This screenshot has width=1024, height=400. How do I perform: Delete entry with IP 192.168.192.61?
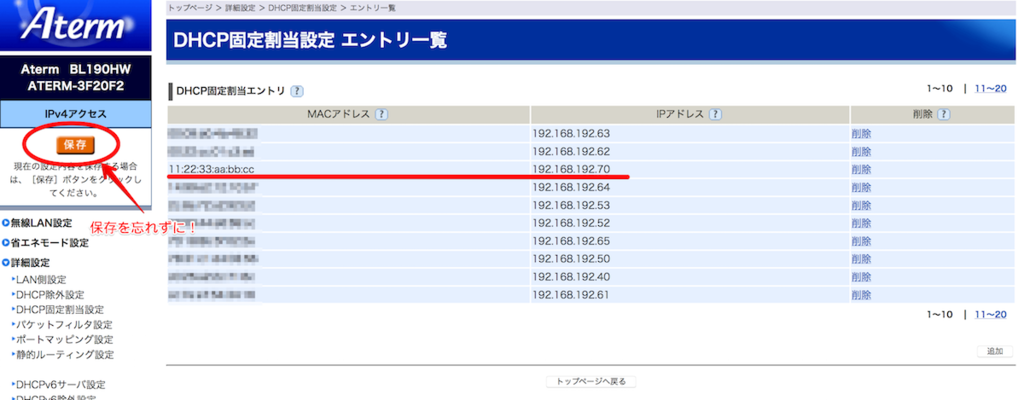[x=861, y=295]
